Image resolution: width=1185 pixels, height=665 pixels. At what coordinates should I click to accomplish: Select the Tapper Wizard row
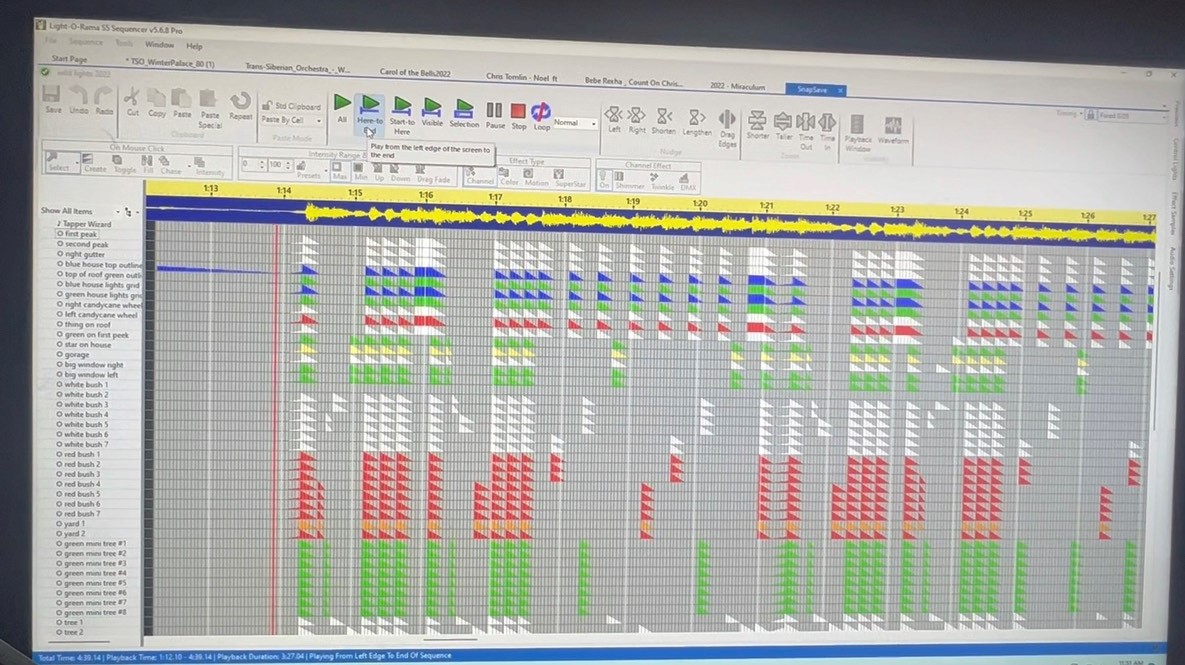85,224
